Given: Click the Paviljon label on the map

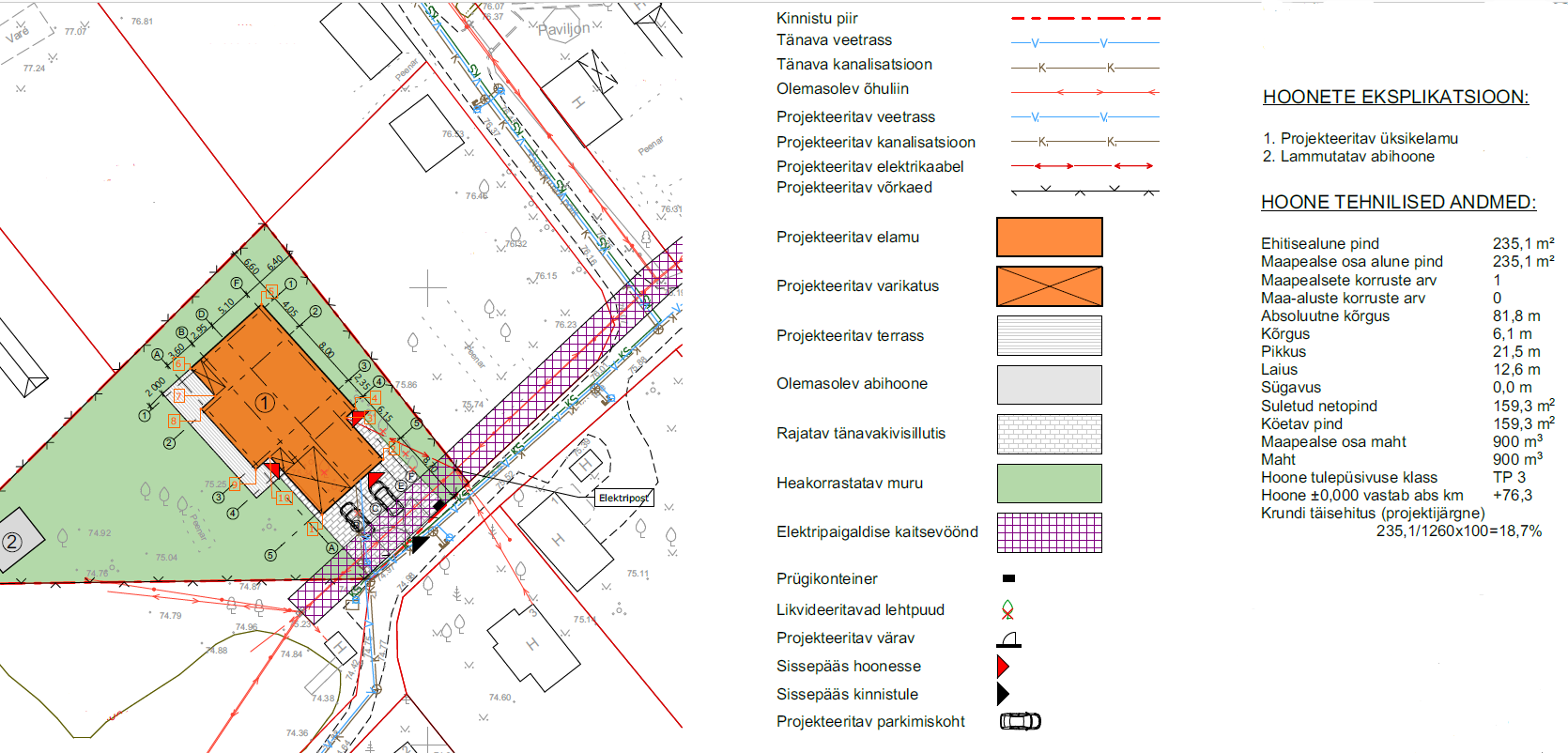Looking at the screenshot, I should click(564, 29).
